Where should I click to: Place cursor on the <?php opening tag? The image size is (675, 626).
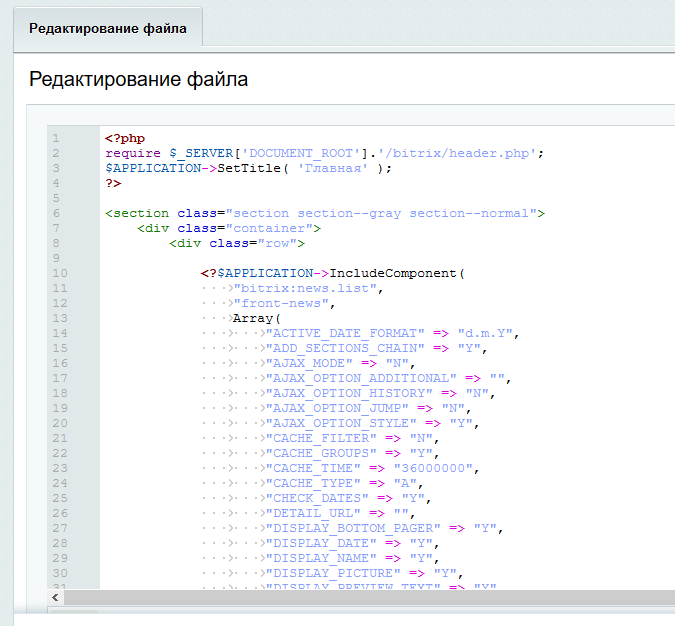point(125,138)
